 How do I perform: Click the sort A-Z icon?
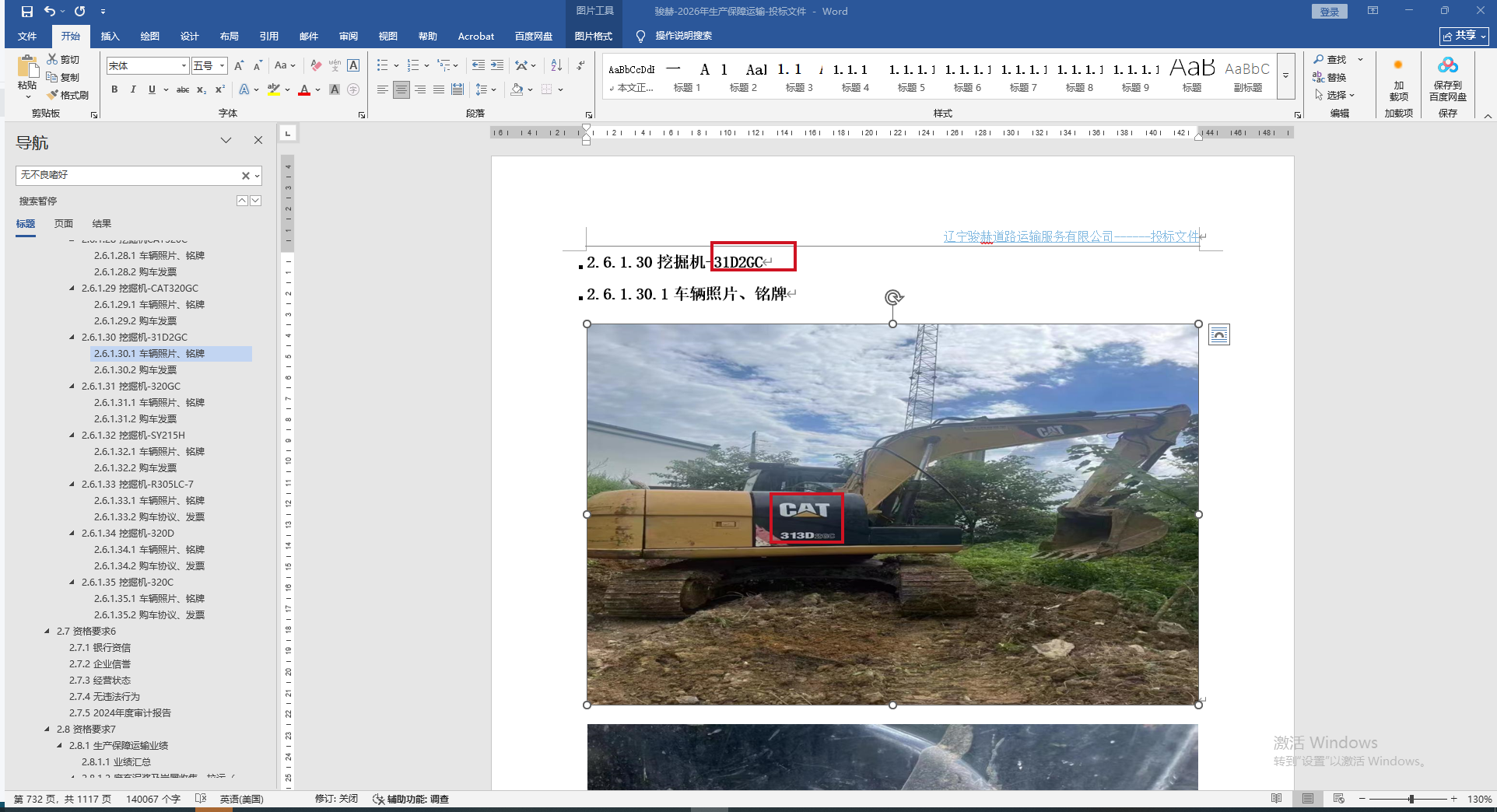click(556, 65)
